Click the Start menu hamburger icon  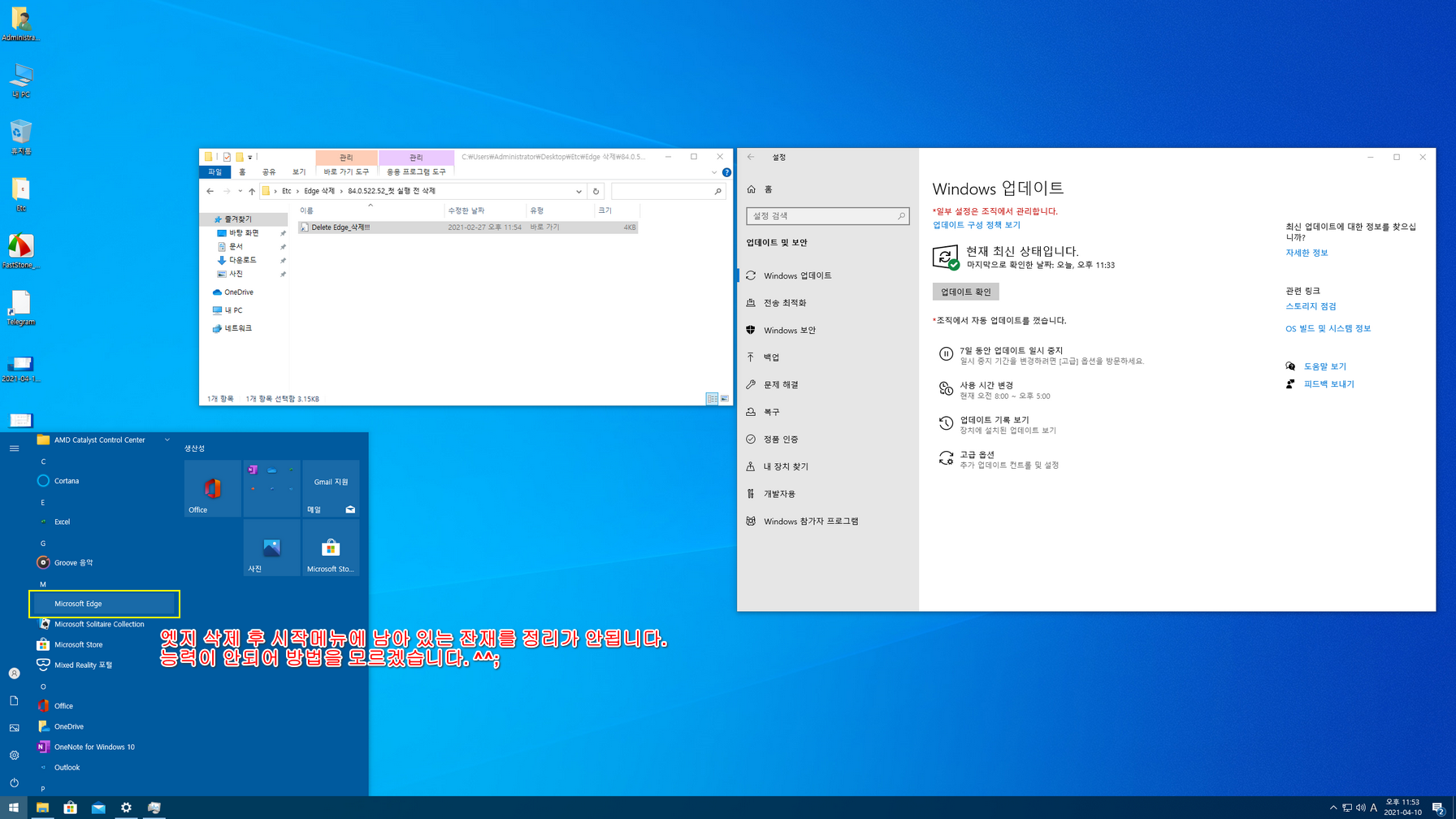14,448
